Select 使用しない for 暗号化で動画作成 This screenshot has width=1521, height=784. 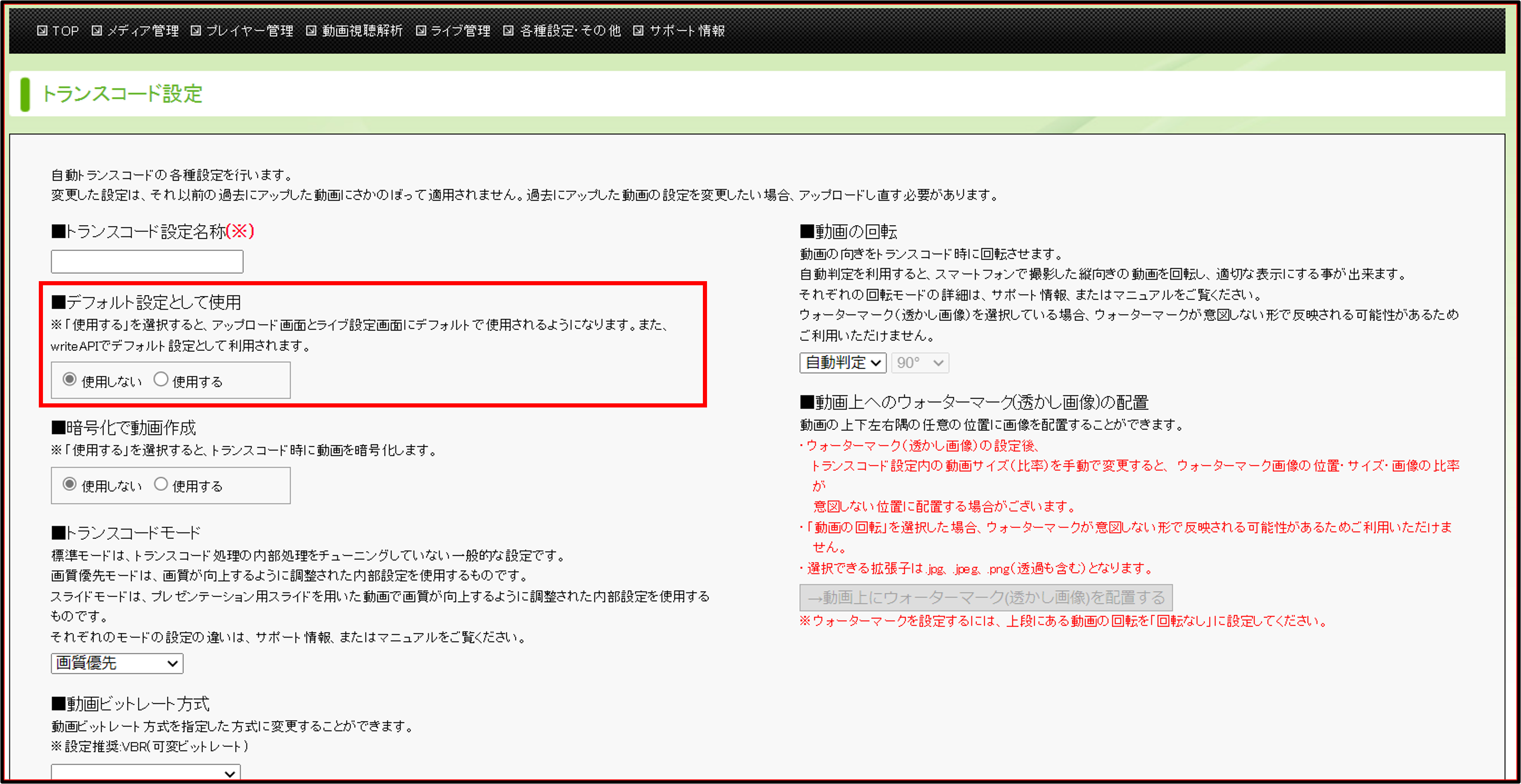[x=70, y=484]
